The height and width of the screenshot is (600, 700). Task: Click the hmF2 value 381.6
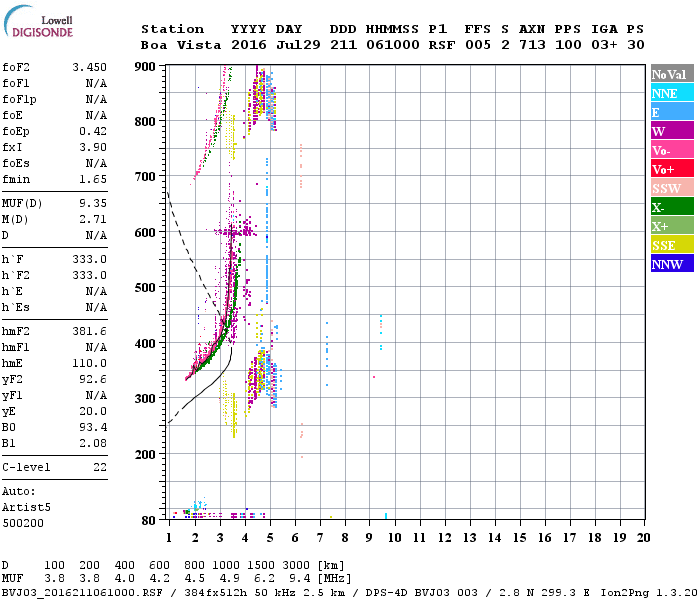89,331
